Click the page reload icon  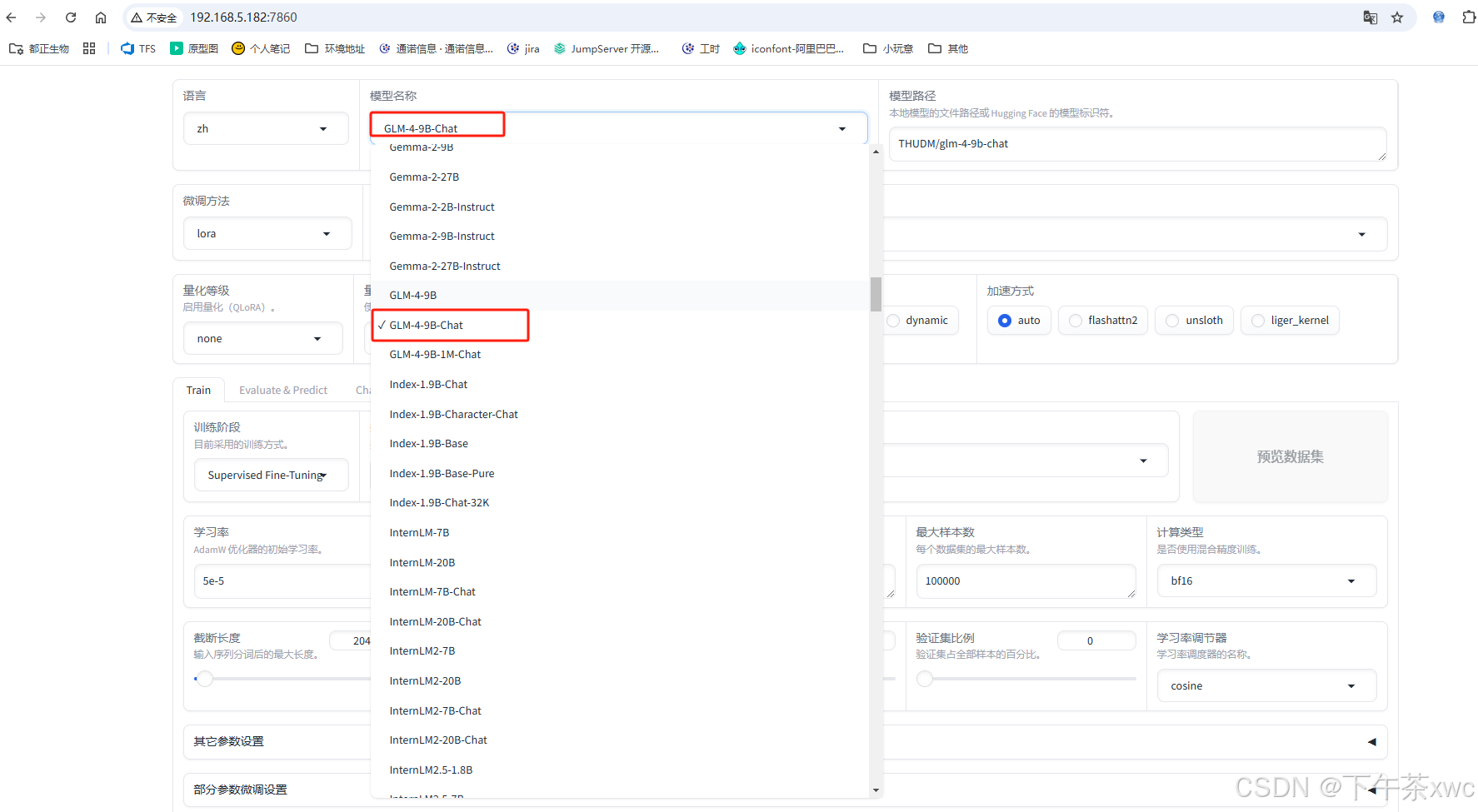point(70,17)
